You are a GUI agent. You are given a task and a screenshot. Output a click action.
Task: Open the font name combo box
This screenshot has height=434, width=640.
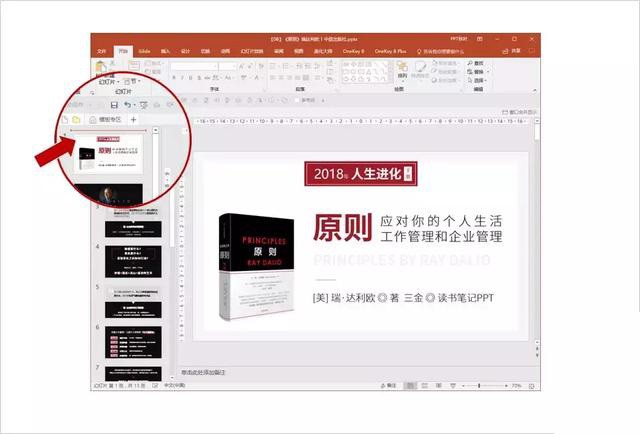tap(194, 66)
